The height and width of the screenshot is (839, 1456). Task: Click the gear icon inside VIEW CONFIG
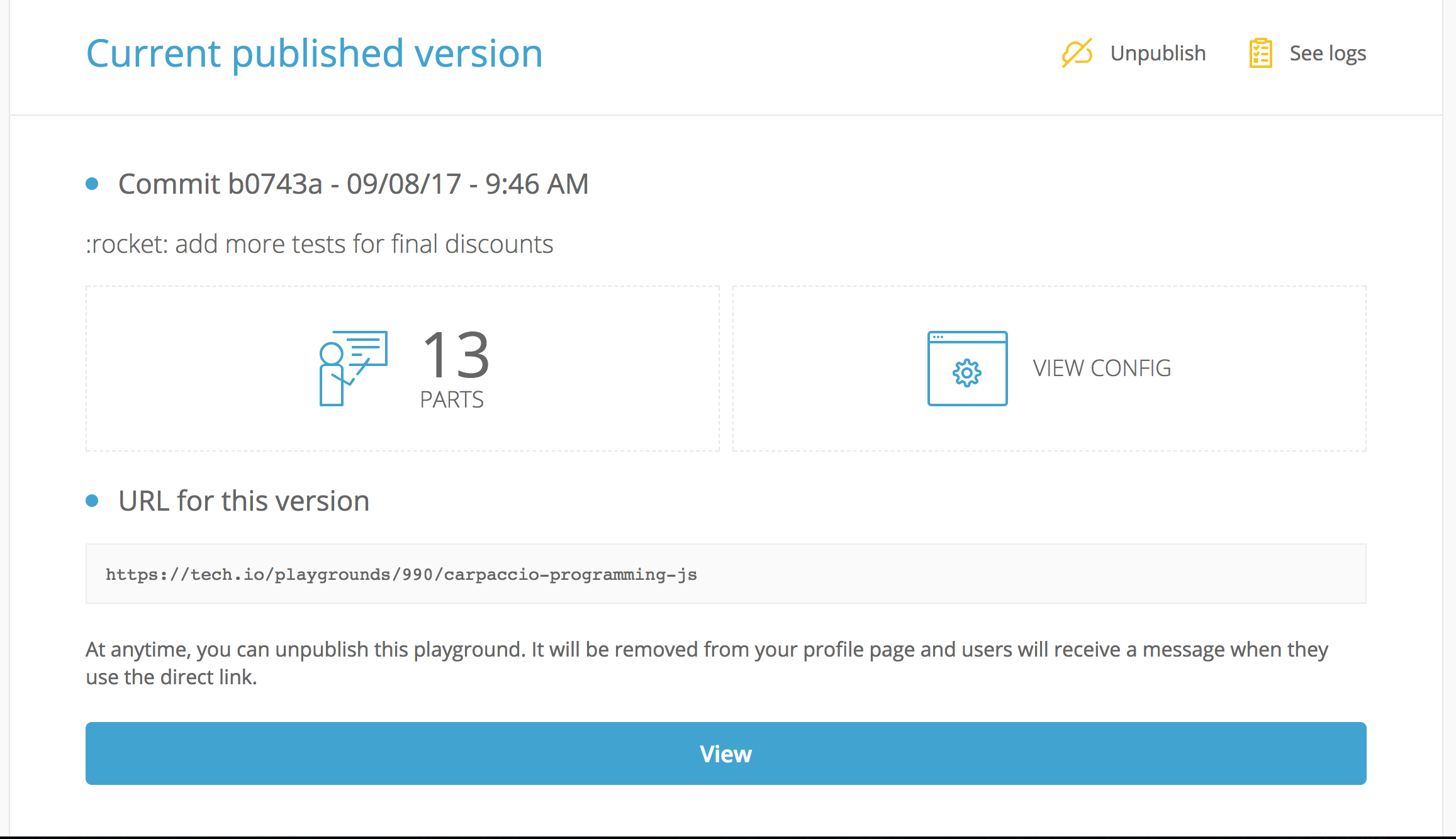click(966, 372)
